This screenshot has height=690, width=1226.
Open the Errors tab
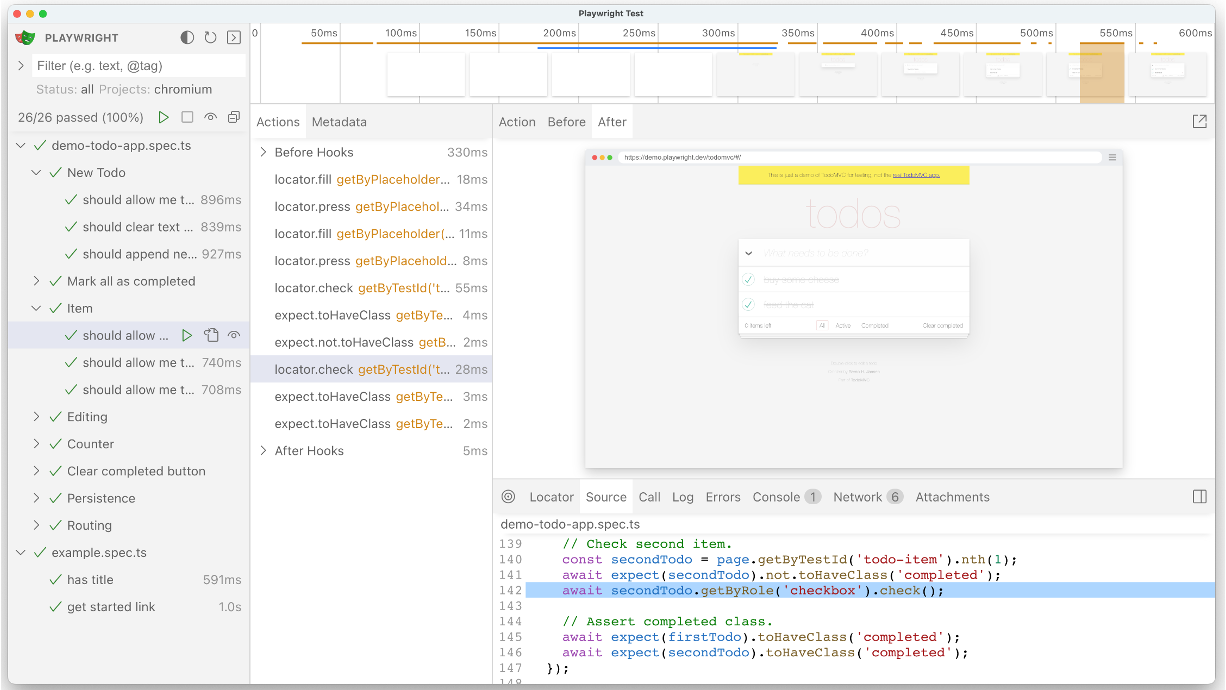723,497
